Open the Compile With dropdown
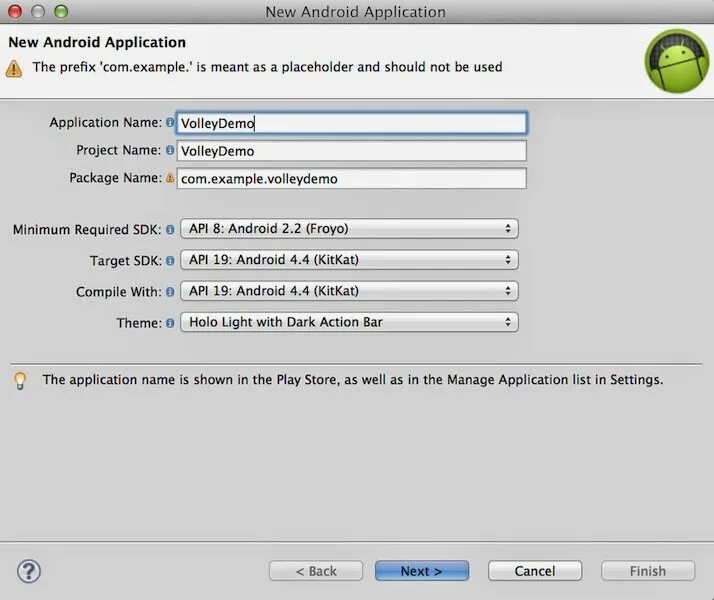 [x=349, y=291]
